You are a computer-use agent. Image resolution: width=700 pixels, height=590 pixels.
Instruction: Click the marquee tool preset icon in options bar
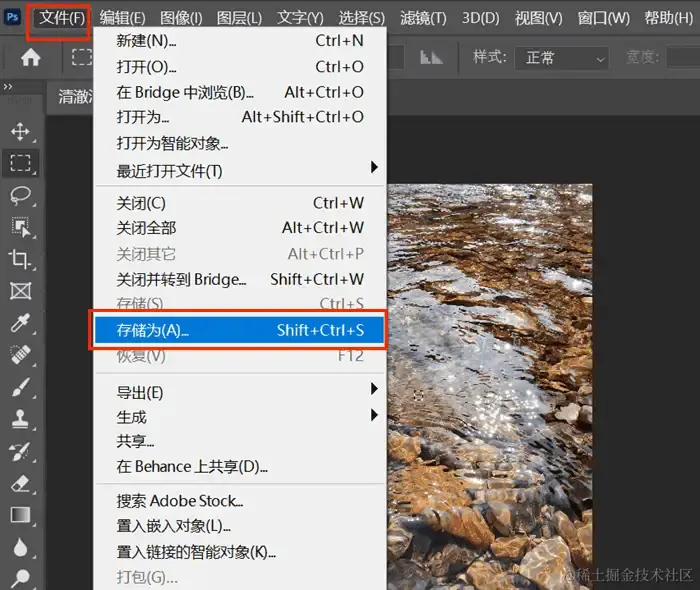pyautogui.click(x=82, y=57)
